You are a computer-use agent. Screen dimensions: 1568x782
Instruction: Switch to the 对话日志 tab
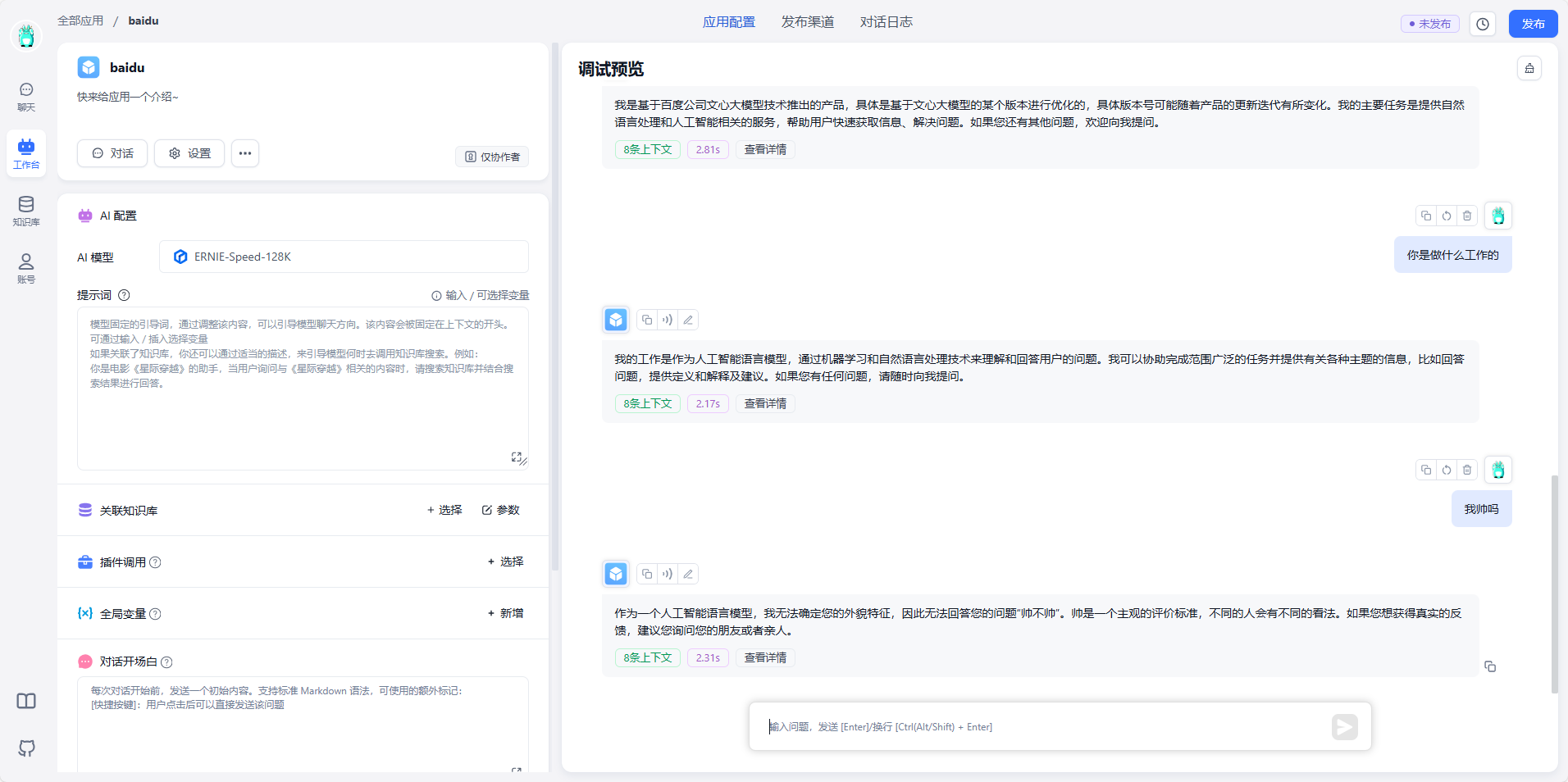[886, 22]
